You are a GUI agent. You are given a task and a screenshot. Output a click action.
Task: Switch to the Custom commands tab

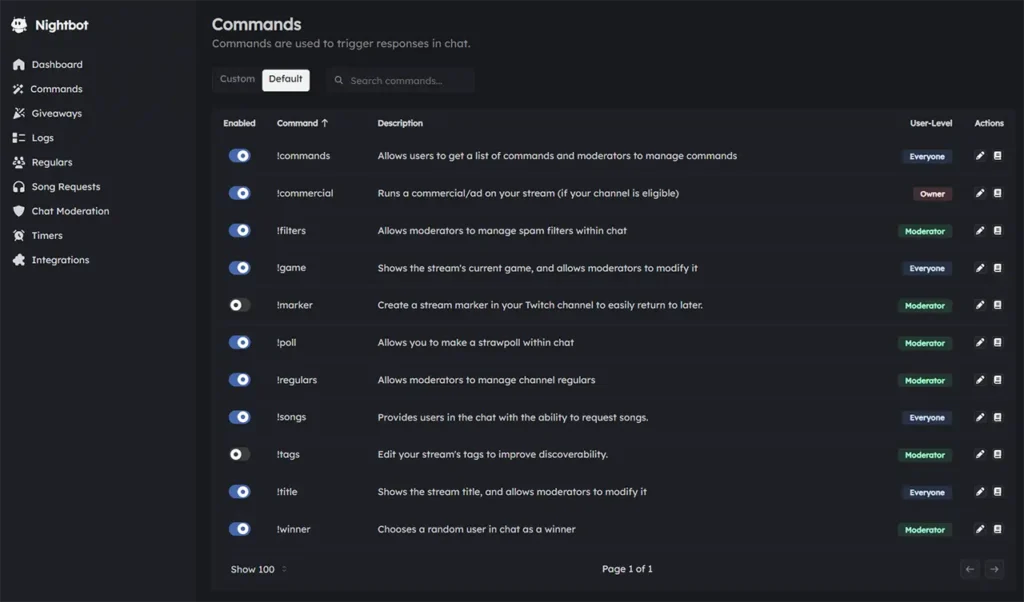click(x=237, y=80)
